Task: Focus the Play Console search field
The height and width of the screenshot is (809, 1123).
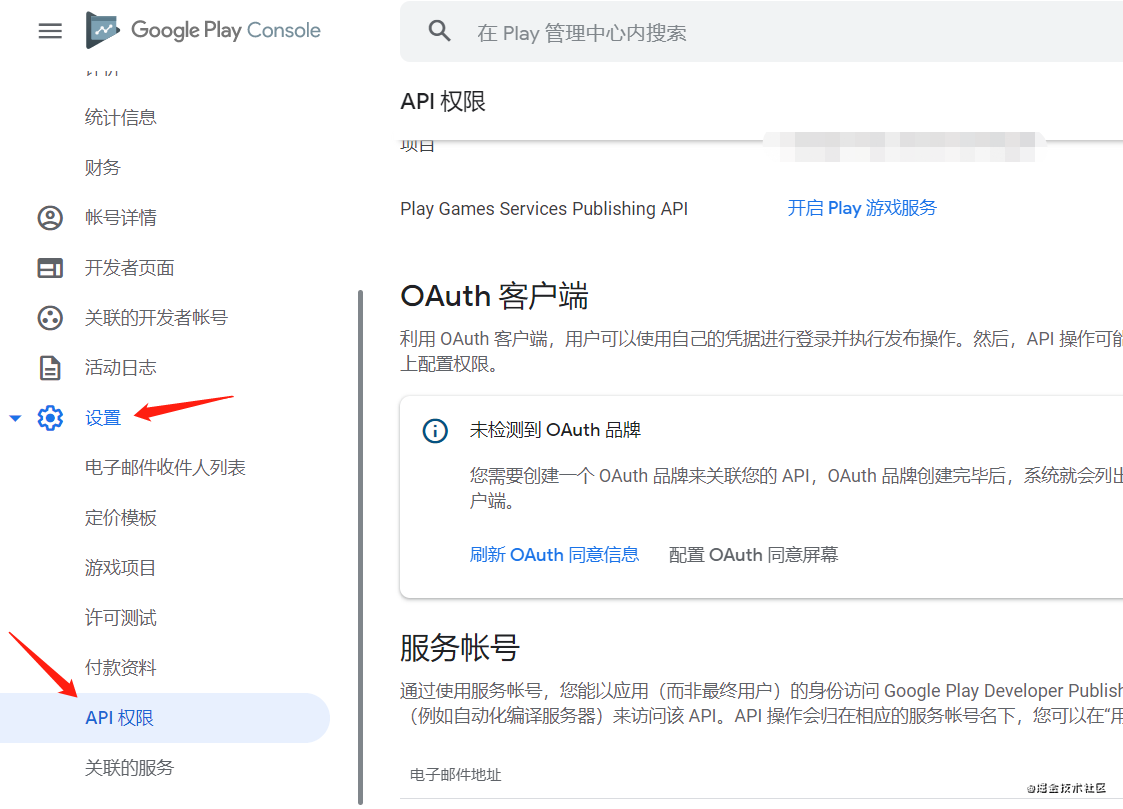Action: click(761, 32)
